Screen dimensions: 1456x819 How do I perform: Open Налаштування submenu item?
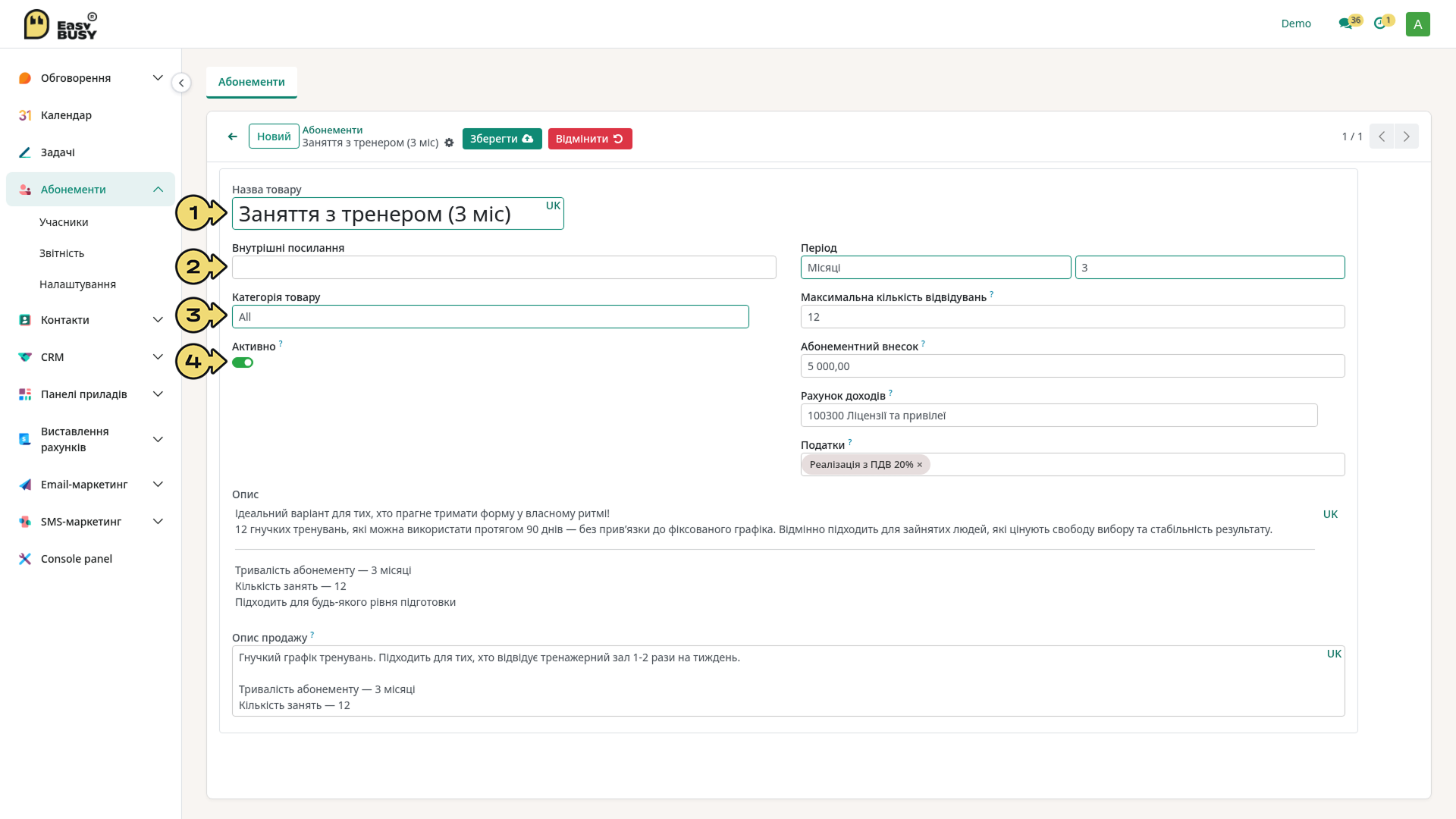pos(77,284)
